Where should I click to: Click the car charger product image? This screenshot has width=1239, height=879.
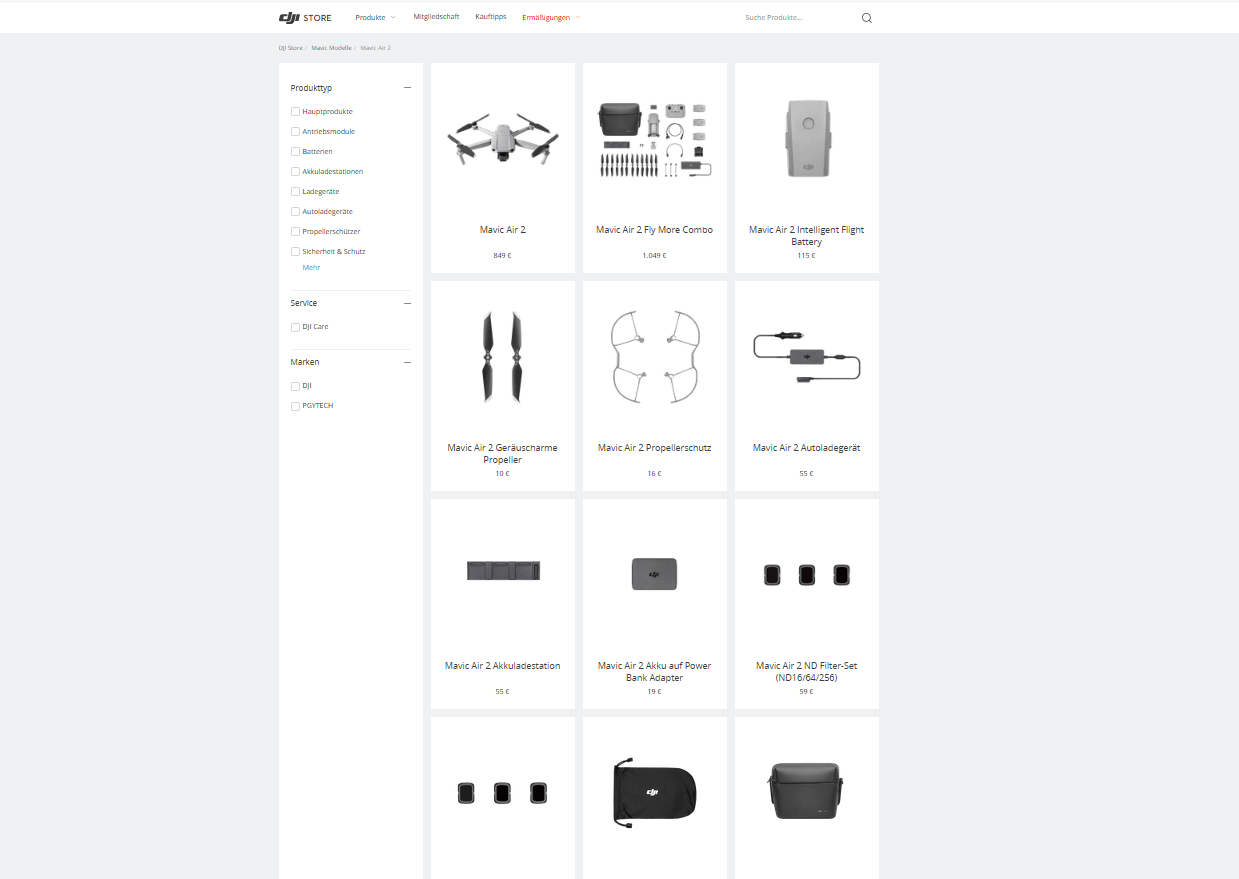[807, 357]
